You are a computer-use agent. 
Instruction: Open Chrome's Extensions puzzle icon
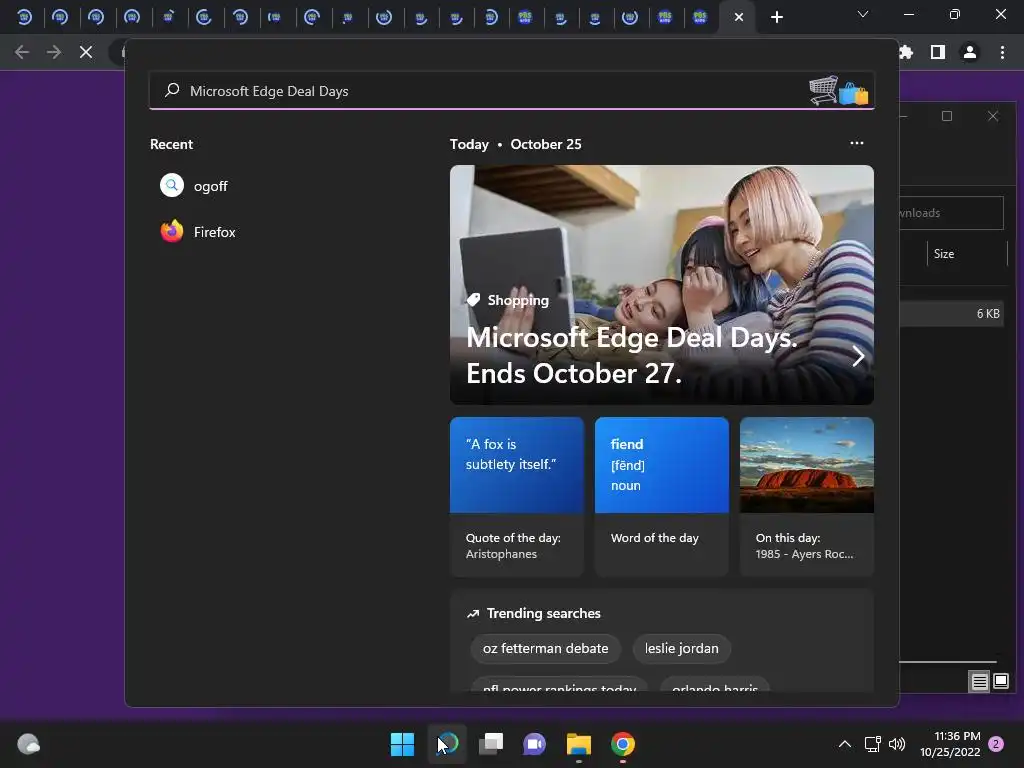click(906, 52)
